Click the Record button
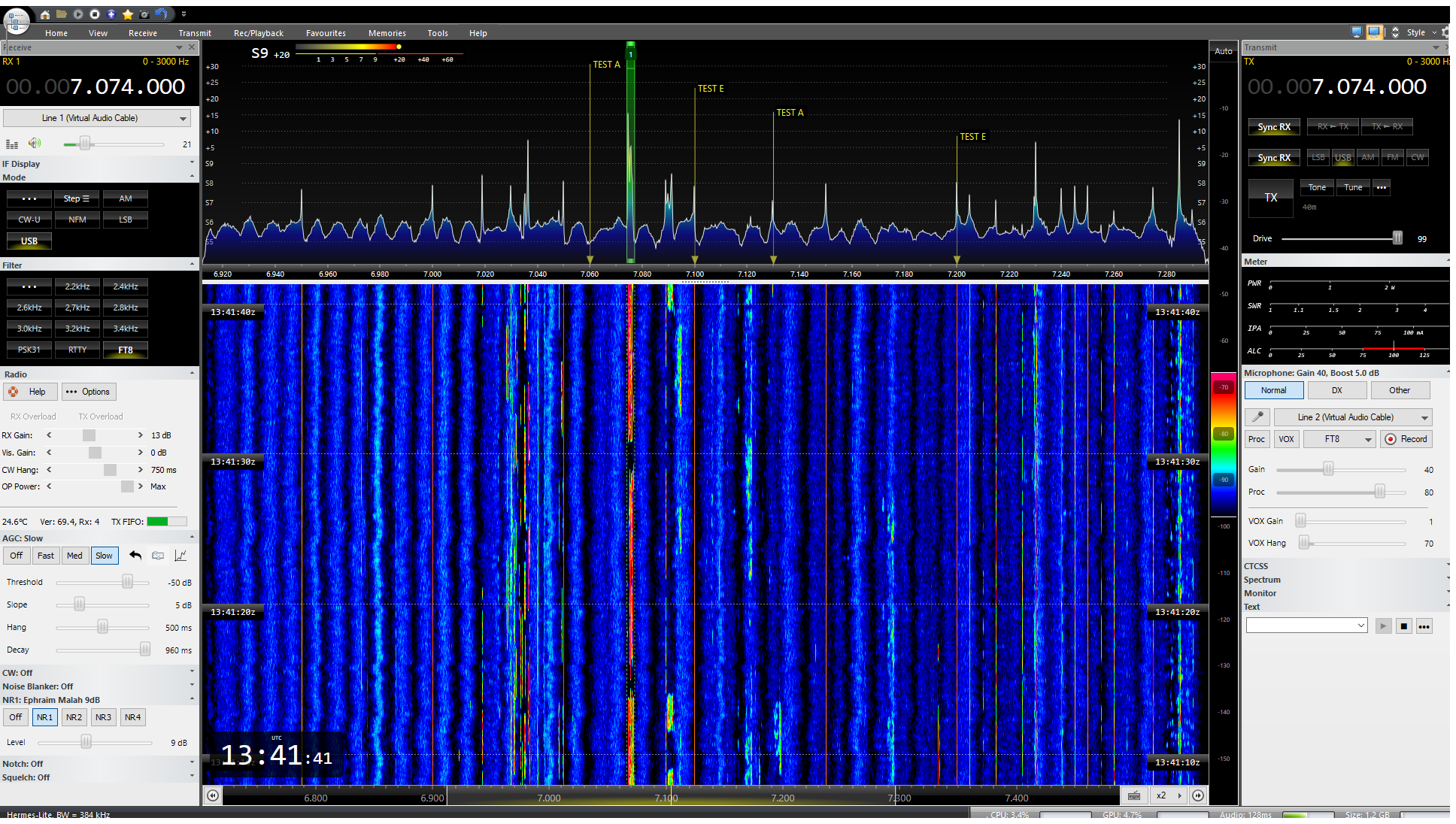This screenshot has height=824, width=1456. tap(1406, 439)
